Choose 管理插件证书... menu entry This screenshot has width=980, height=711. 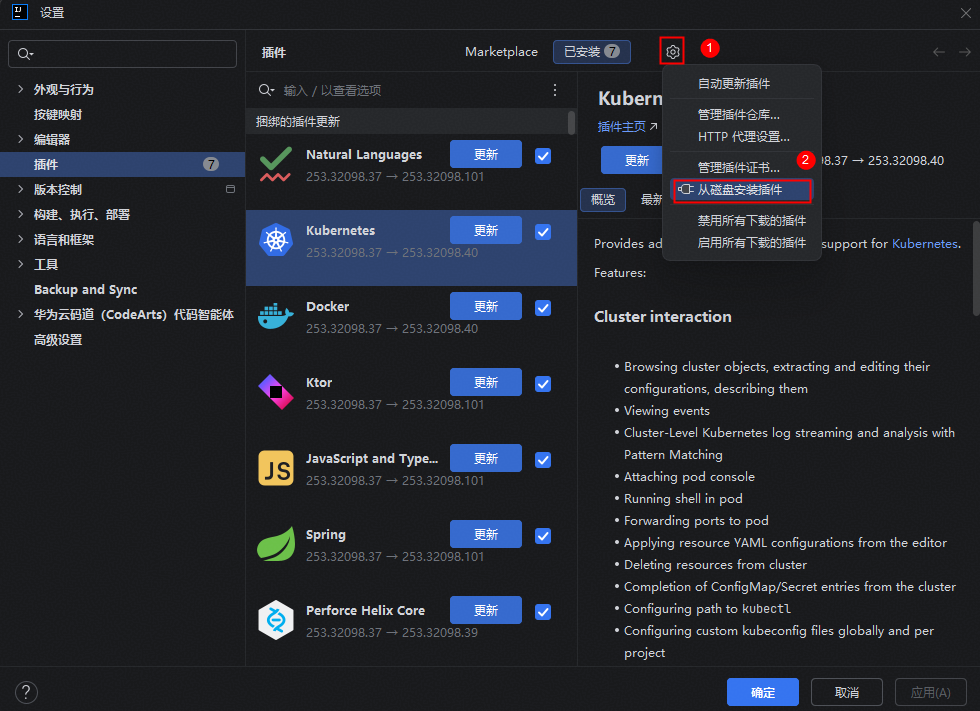click(741, 167)
